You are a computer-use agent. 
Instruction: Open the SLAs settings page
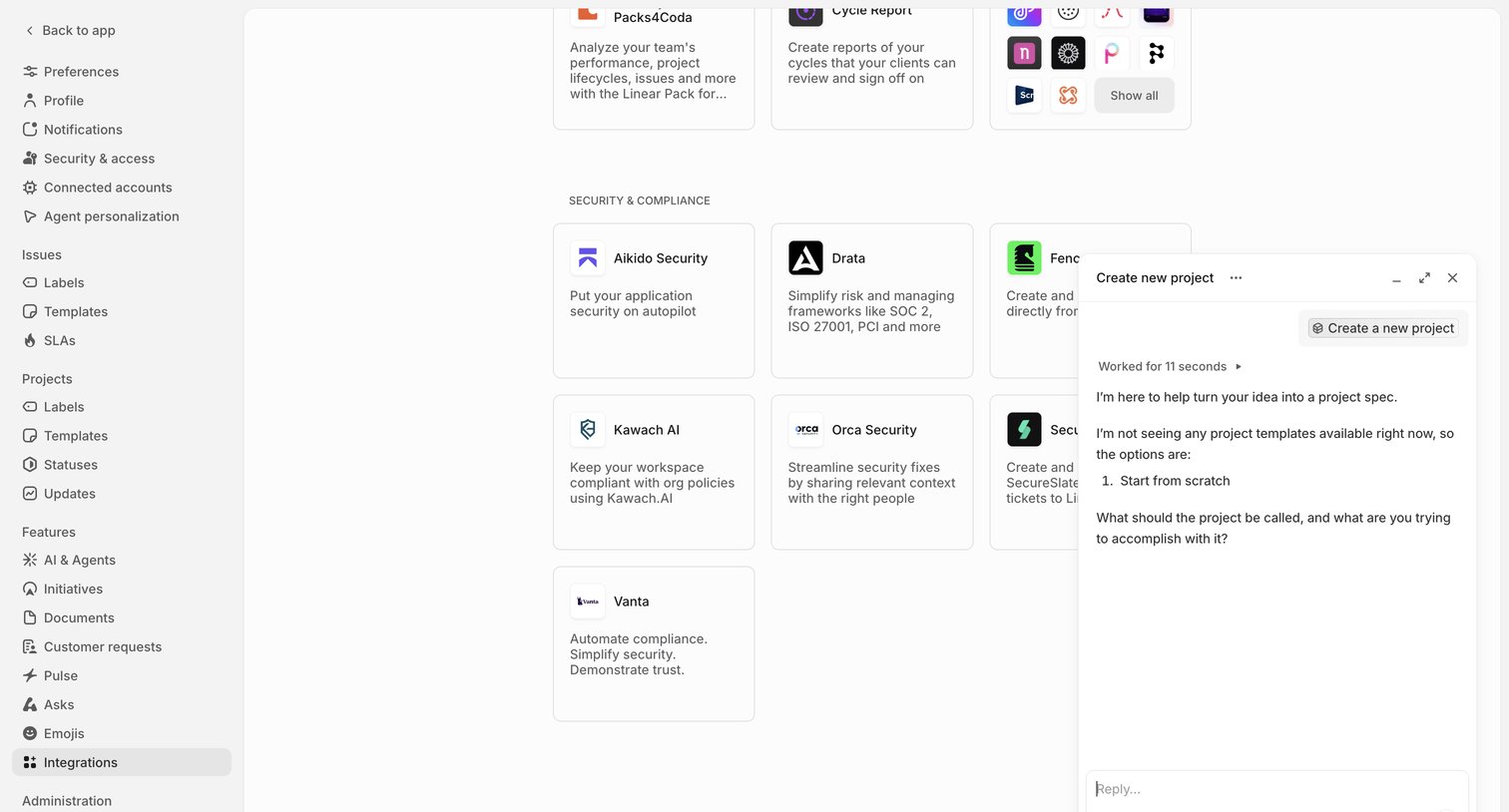(x=122, y=341)
